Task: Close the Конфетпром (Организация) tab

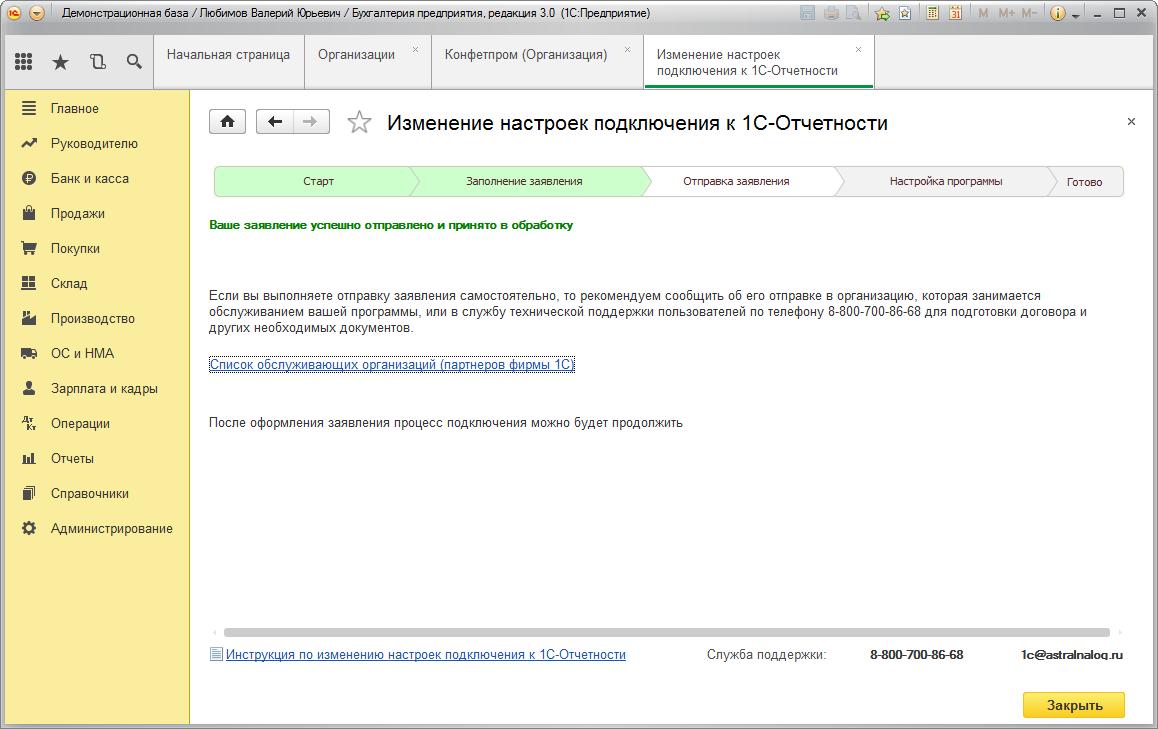Action: [x=627, y=49]
